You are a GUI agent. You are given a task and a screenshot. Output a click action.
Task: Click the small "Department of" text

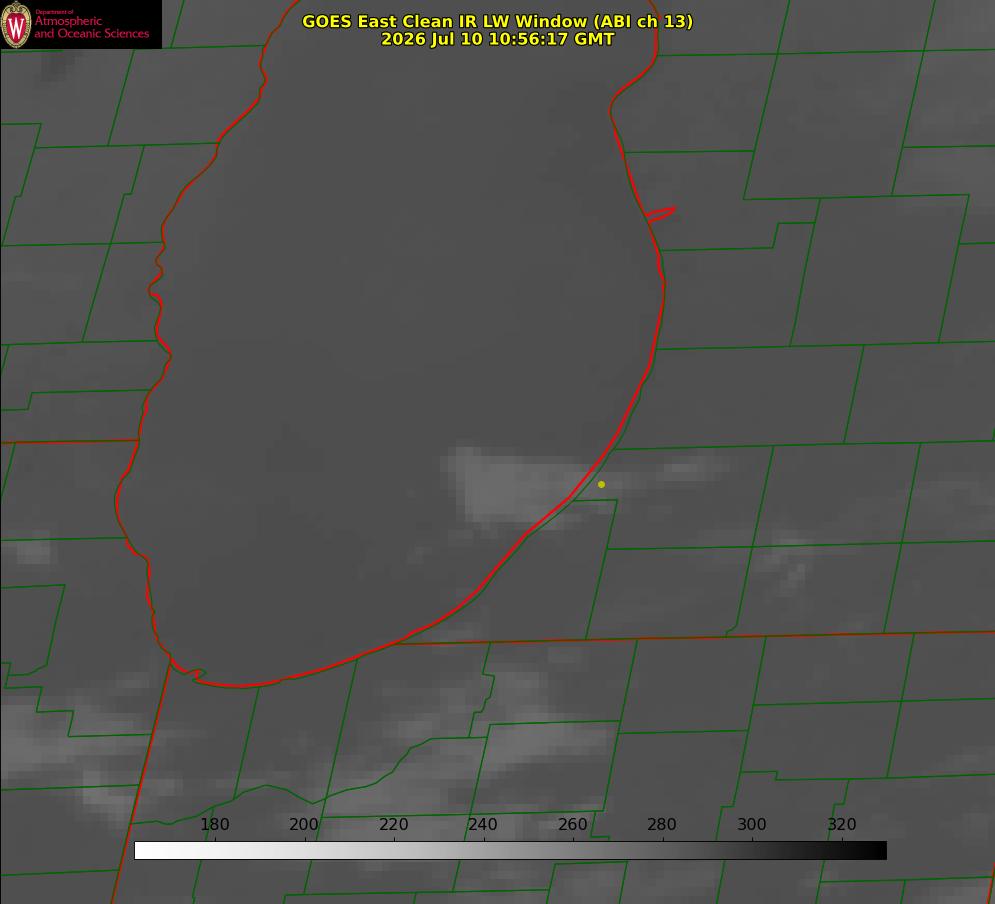click(54, 11)
